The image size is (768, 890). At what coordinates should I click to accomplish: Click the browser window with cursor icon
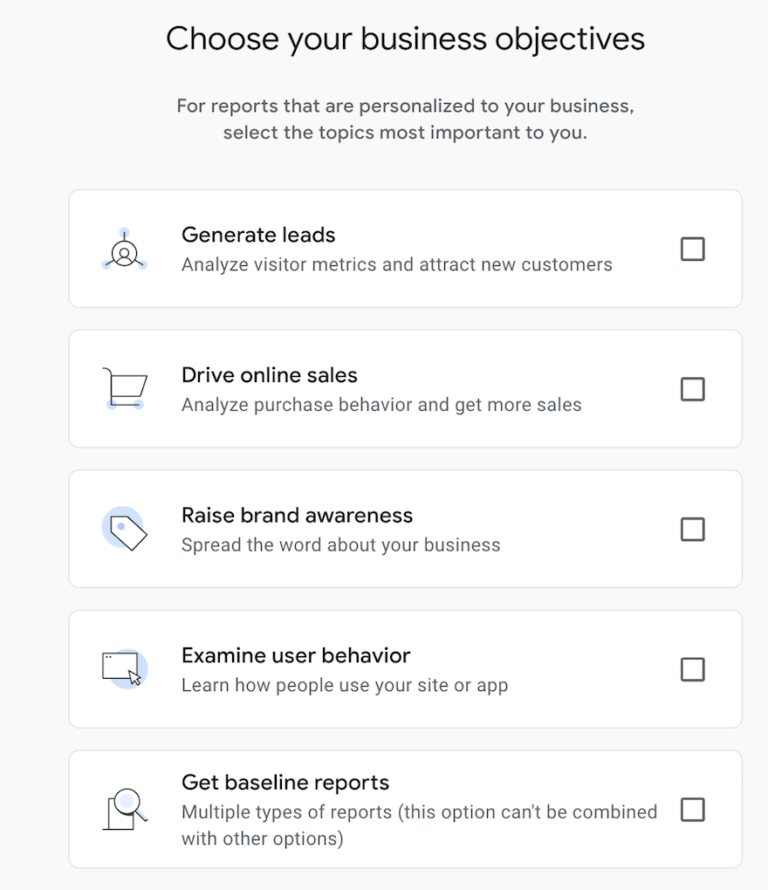122,668
